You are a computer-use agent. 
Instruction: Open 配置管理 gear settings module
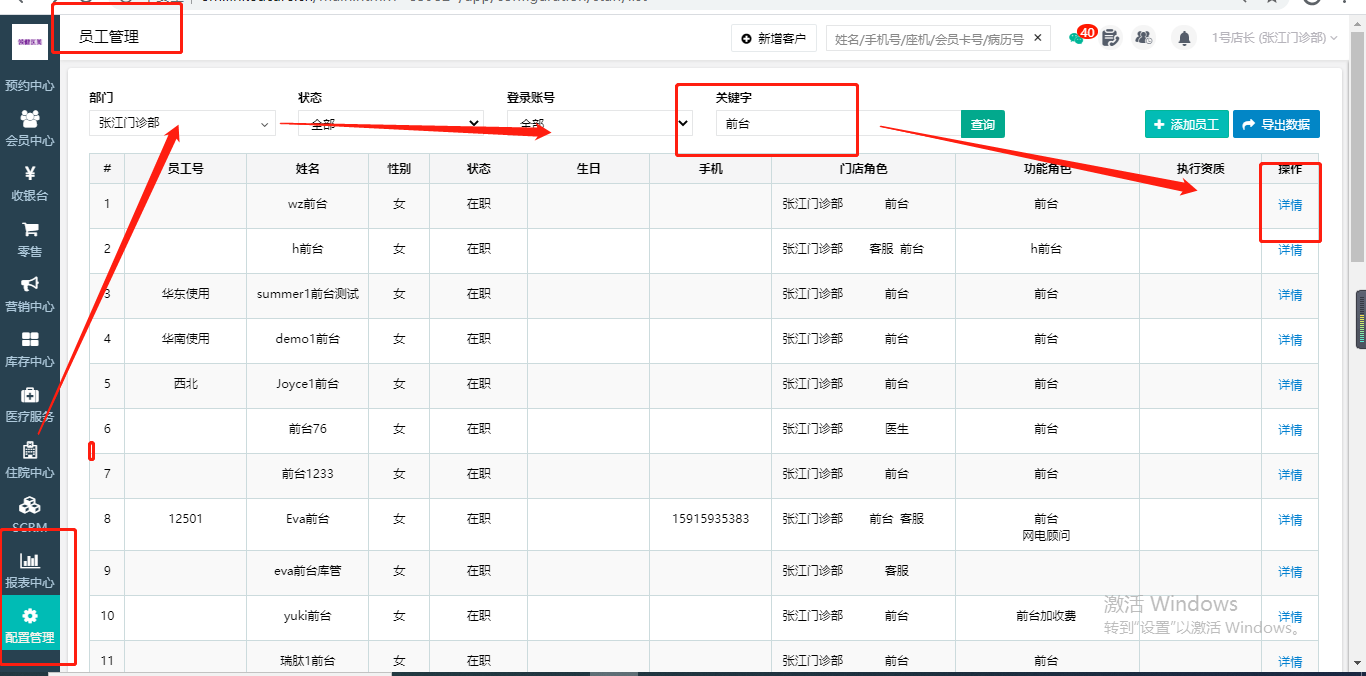click(30, 626)
